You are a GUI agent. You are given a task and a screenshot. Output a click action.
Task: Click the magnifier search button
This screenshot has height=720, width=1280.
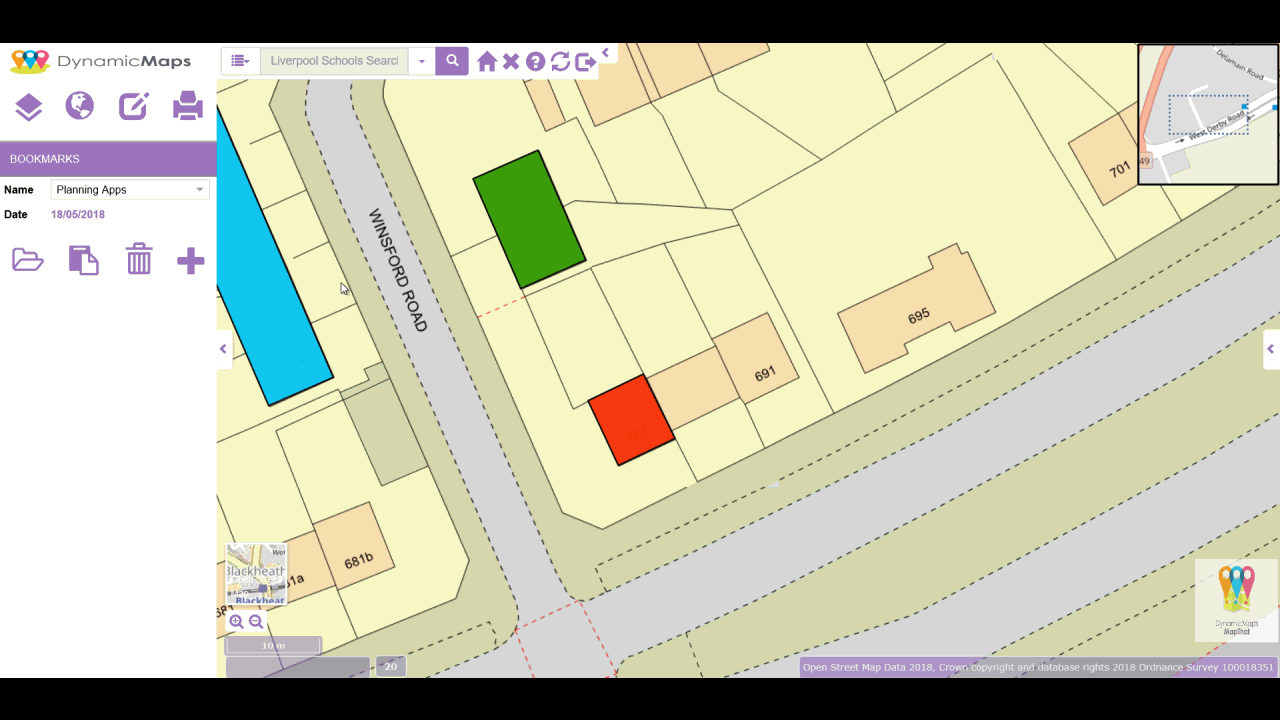click(x=452, y=61)
